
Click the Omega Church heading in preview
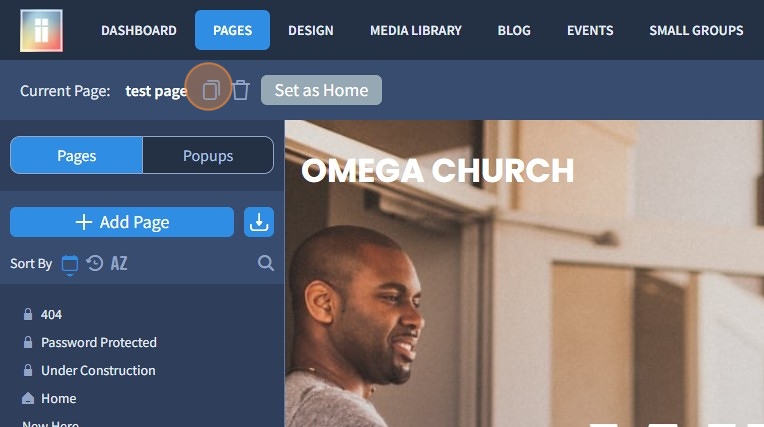438,171
